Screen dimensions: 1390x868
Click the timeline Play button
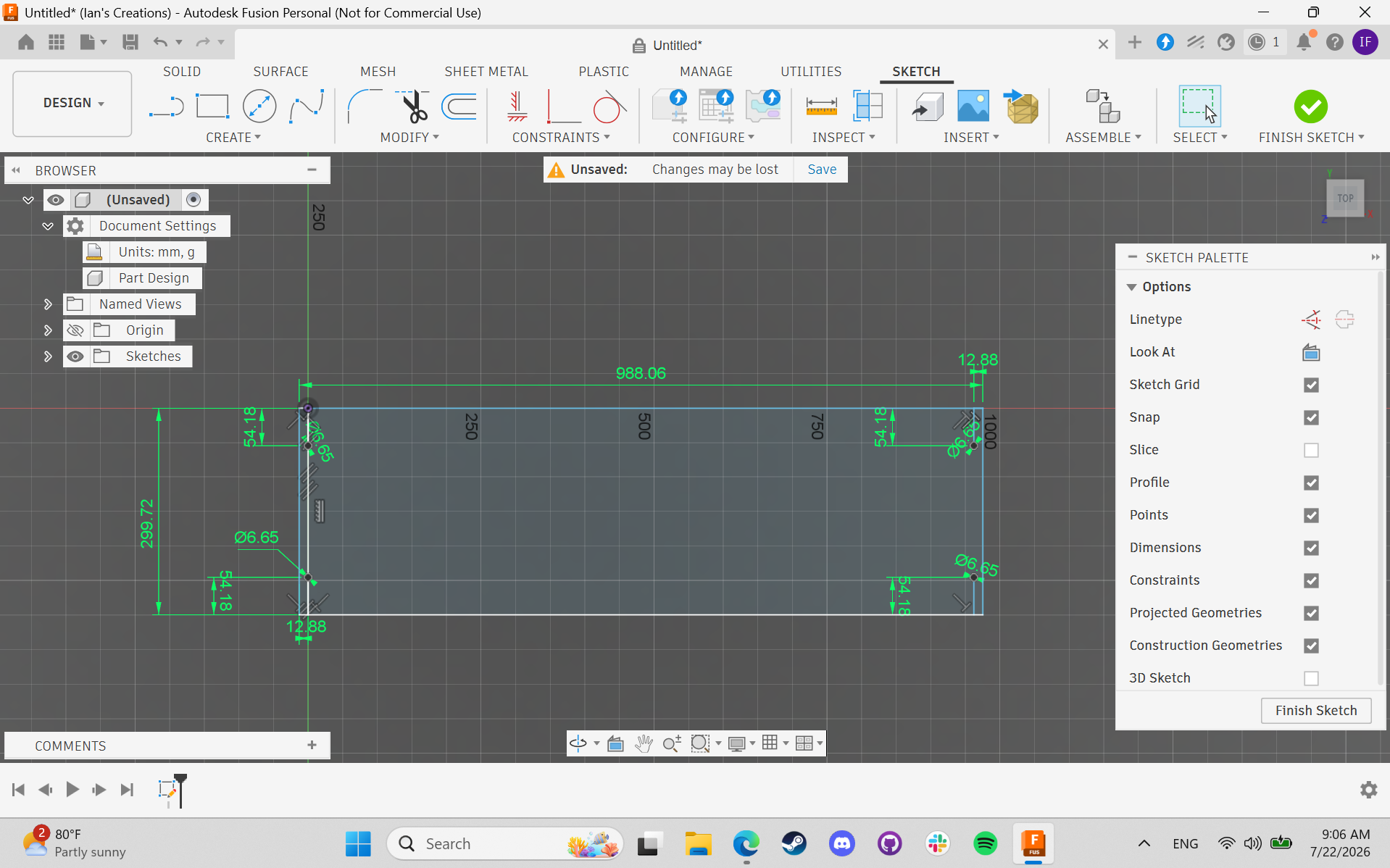(x=72, y=789)
